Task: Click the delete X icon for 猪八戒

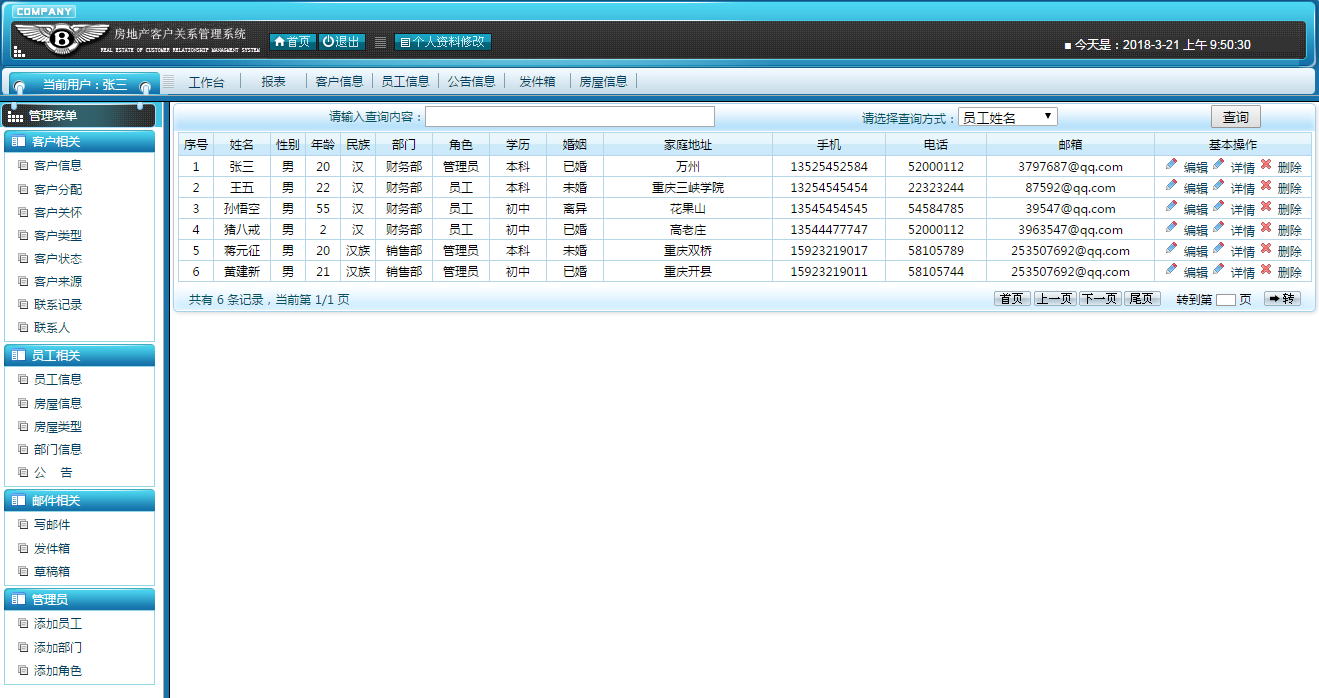Action: point(1266,228)
